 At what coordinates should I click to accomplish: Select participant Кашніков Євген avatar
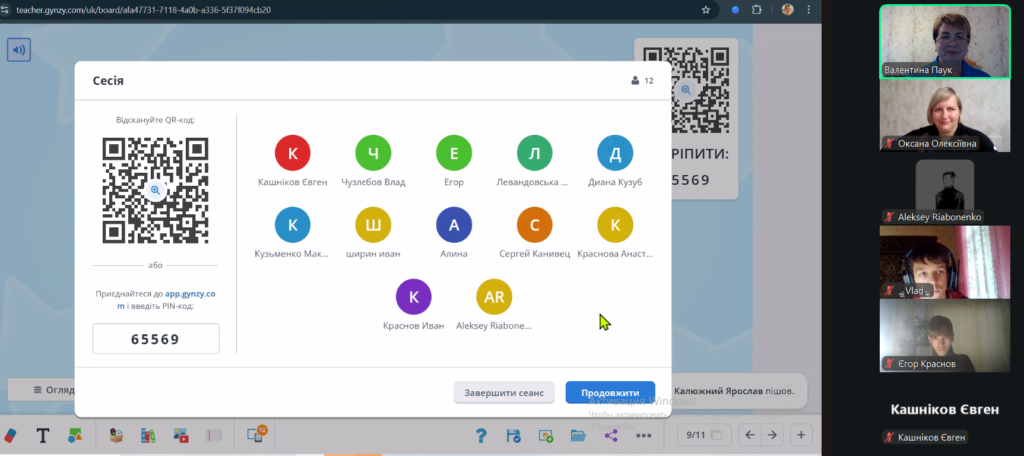(293, 153)
